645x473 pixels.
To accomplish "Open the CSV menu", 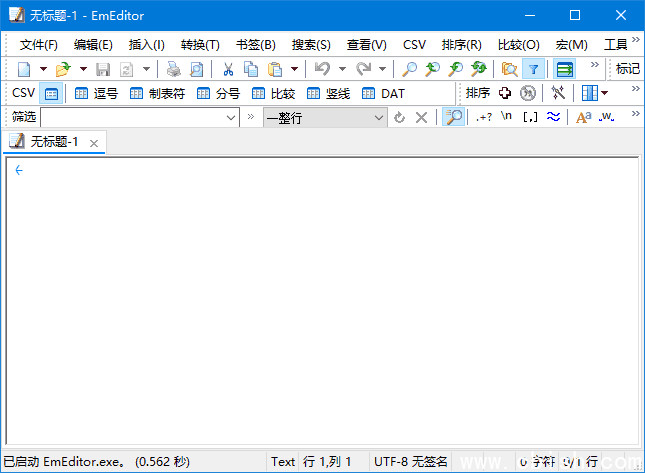I will 414,44.
